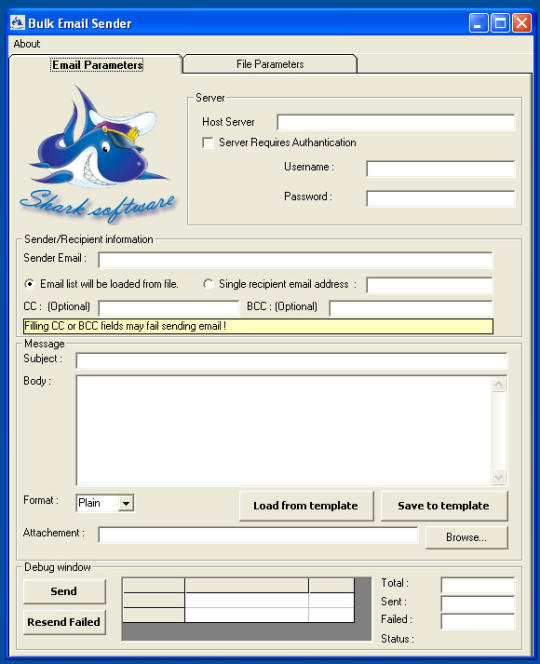The width and height of the screenshot is (540, 664).
Task: Click the Browse... button
Action: (466, 537)
